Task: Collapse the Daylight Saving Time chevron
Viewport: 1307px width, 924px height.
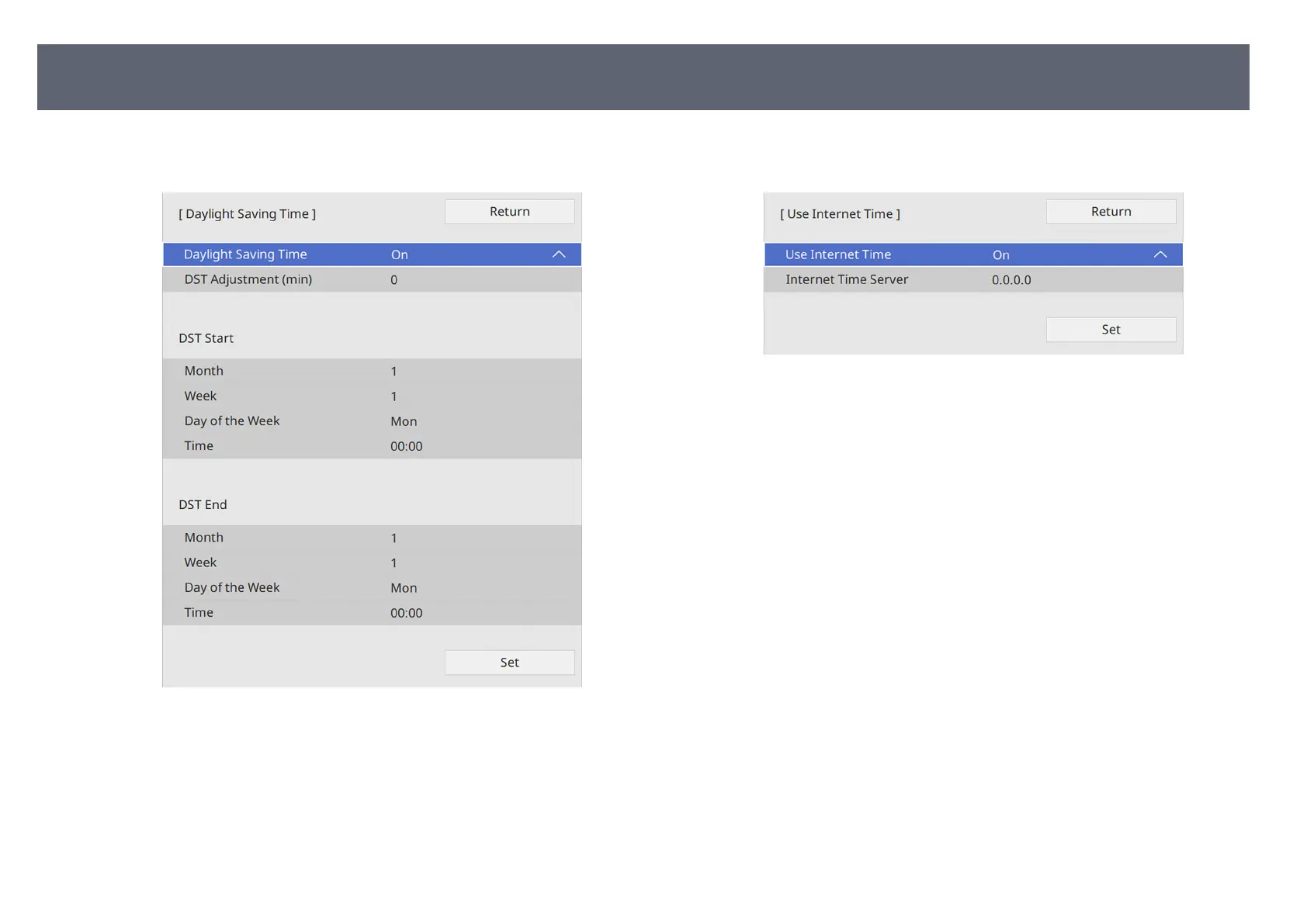Action: point(559,254)
